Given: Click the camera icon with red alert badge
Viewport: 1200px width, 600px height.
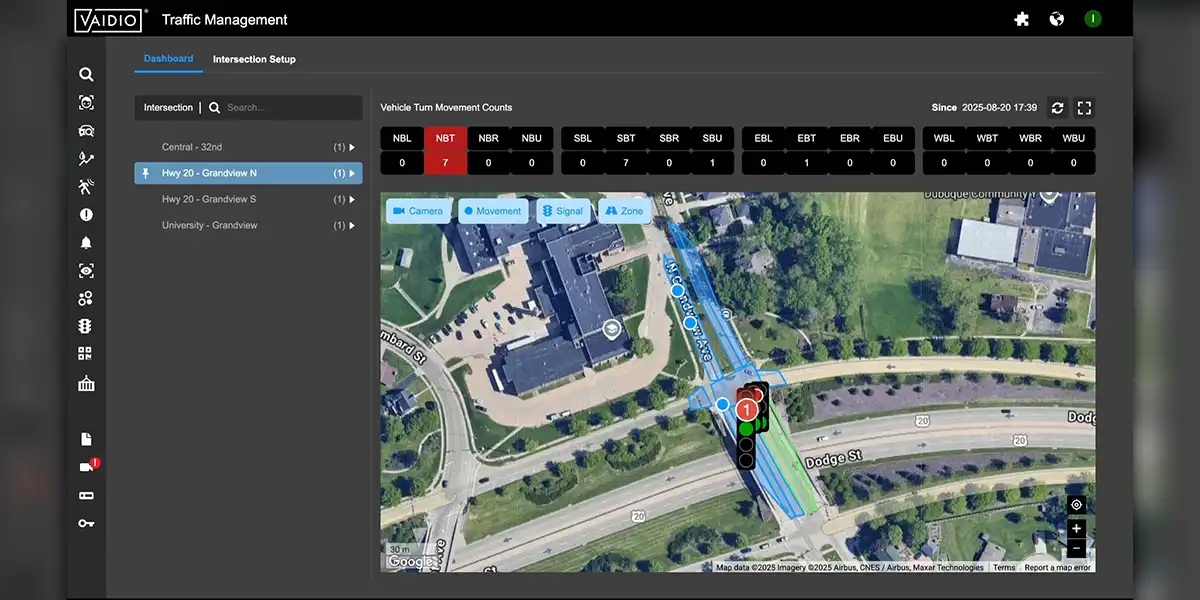Looking at the screenshot, I should [87, 467].
